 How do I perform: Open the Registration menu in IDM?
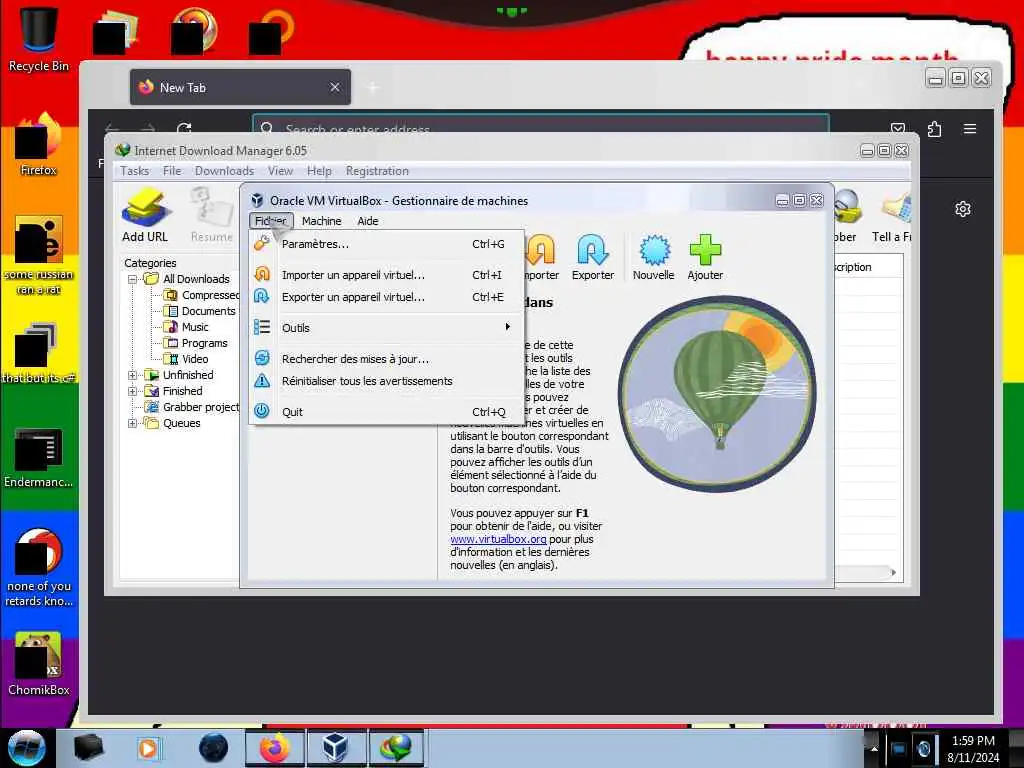click(x=377, y=171)
